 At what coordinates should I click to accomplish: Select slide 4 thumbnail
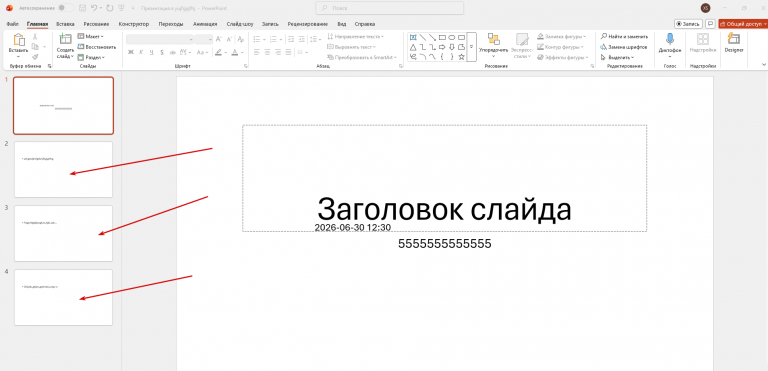64,297
